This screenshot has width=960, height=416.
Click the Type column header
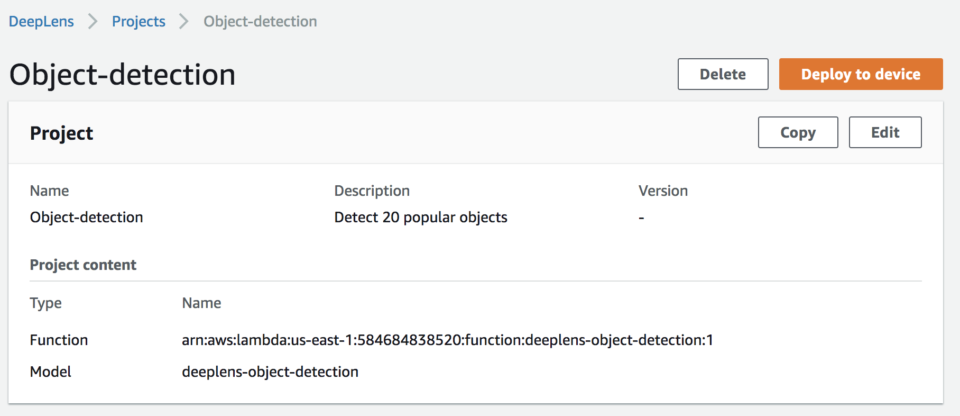[46, 303]
